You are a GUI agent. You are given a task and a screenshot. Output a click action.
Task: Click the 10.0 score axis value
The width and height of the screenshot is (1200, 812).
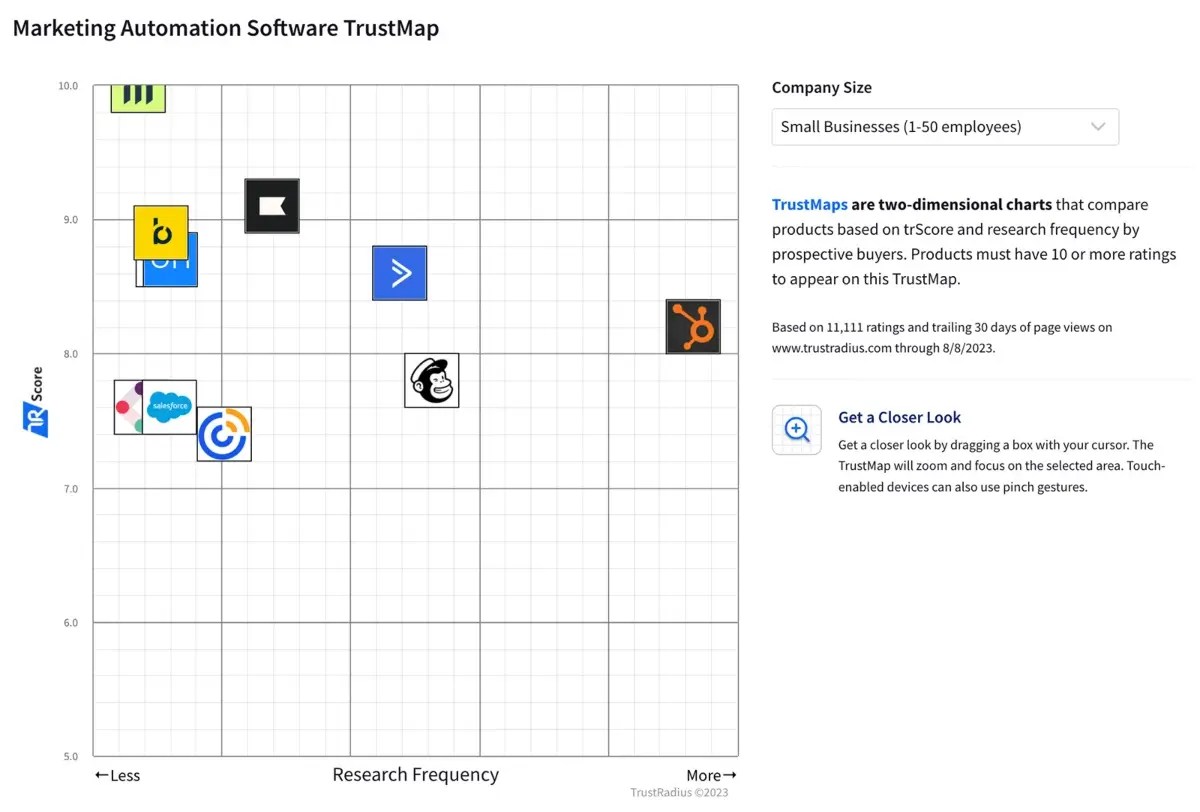point(68,86)
